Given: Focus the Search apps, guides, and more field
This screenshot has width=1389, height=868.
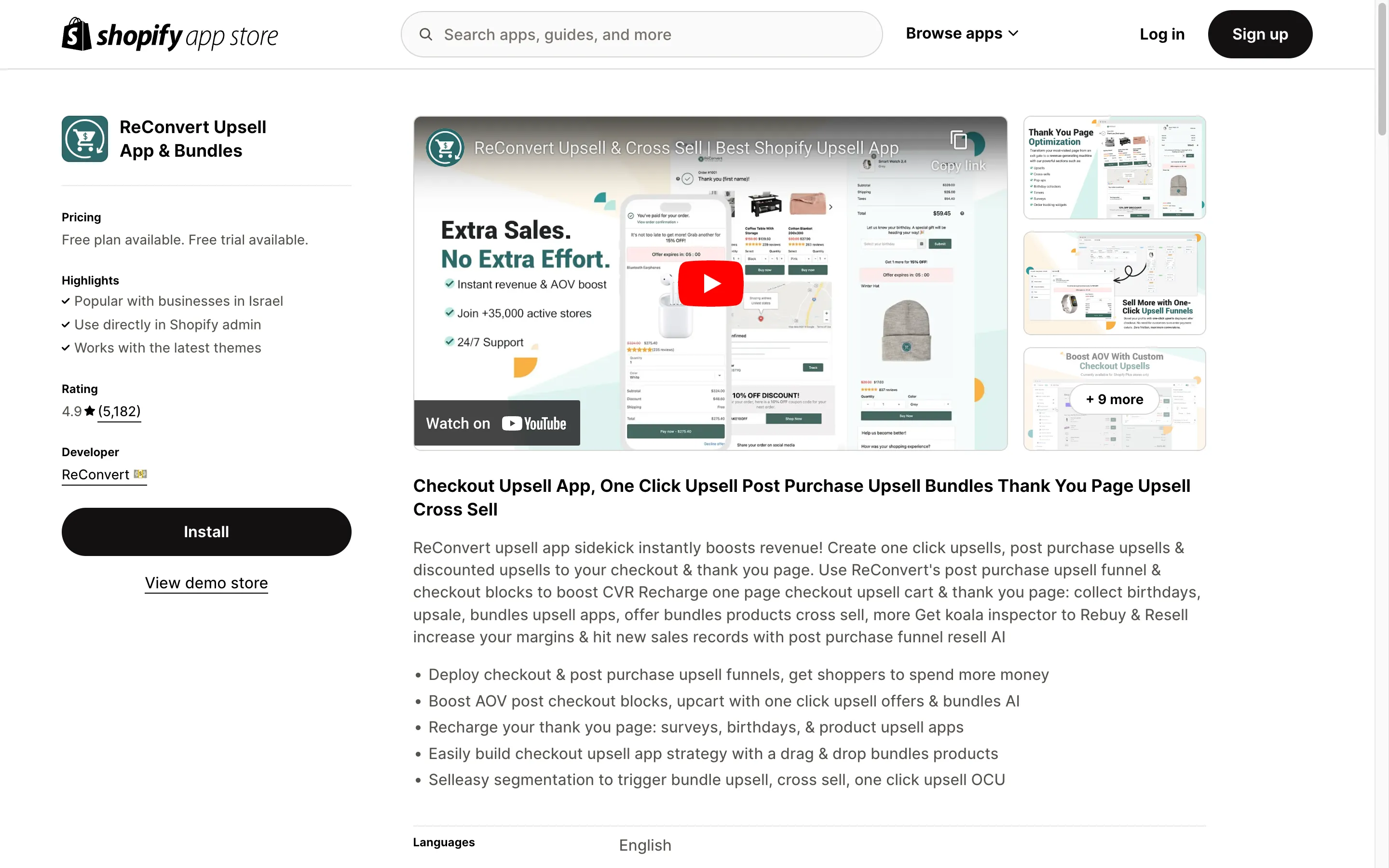Looking at the screenshot, I should [x=641, y=34].
